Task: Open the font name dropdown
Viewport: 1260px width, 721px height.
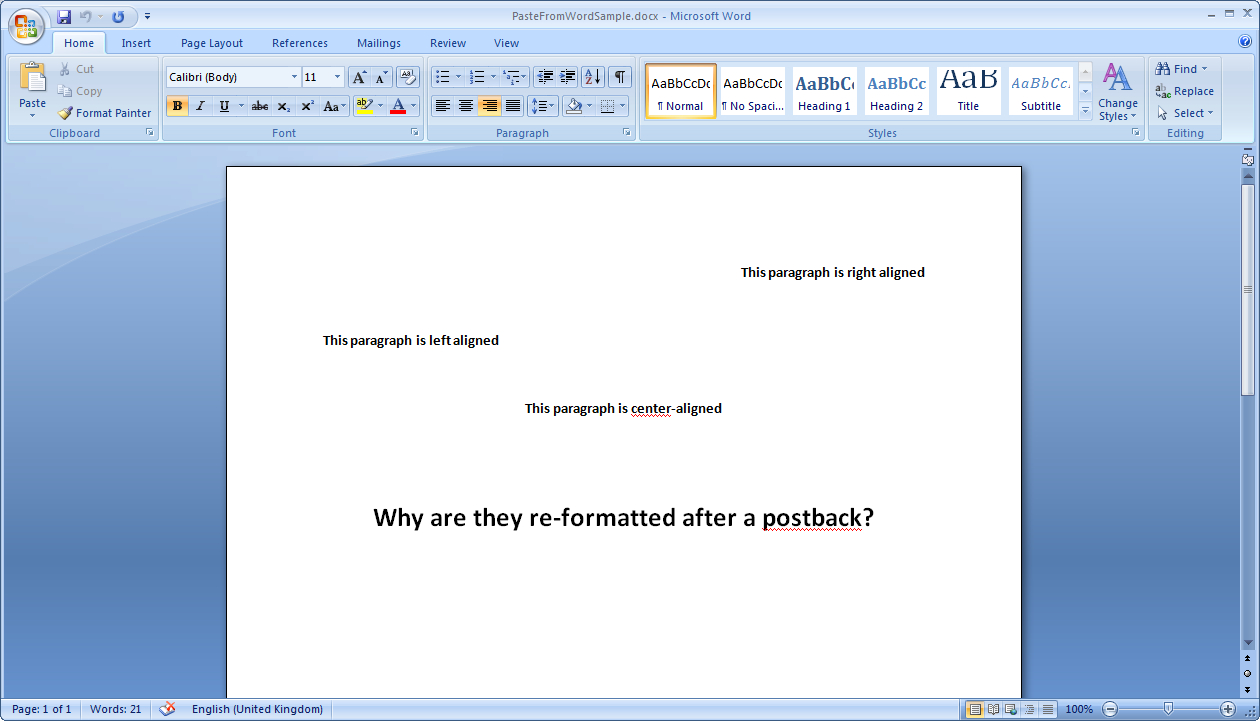Action: (294, 77)
